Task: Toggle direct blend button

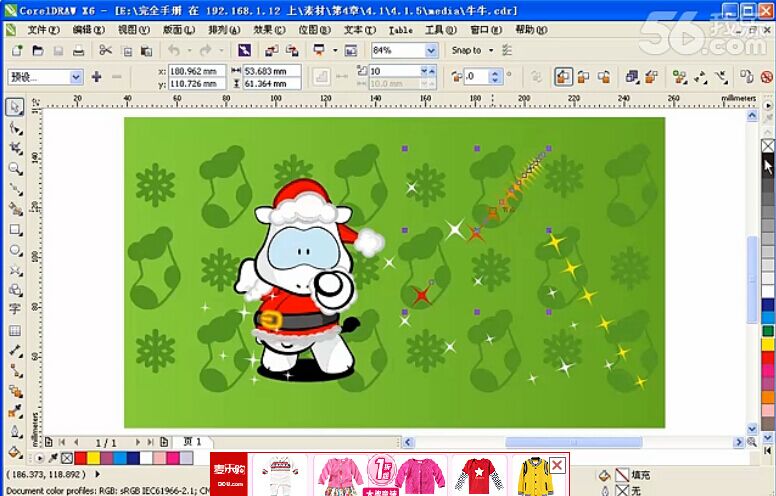Action: coord(563,77)
